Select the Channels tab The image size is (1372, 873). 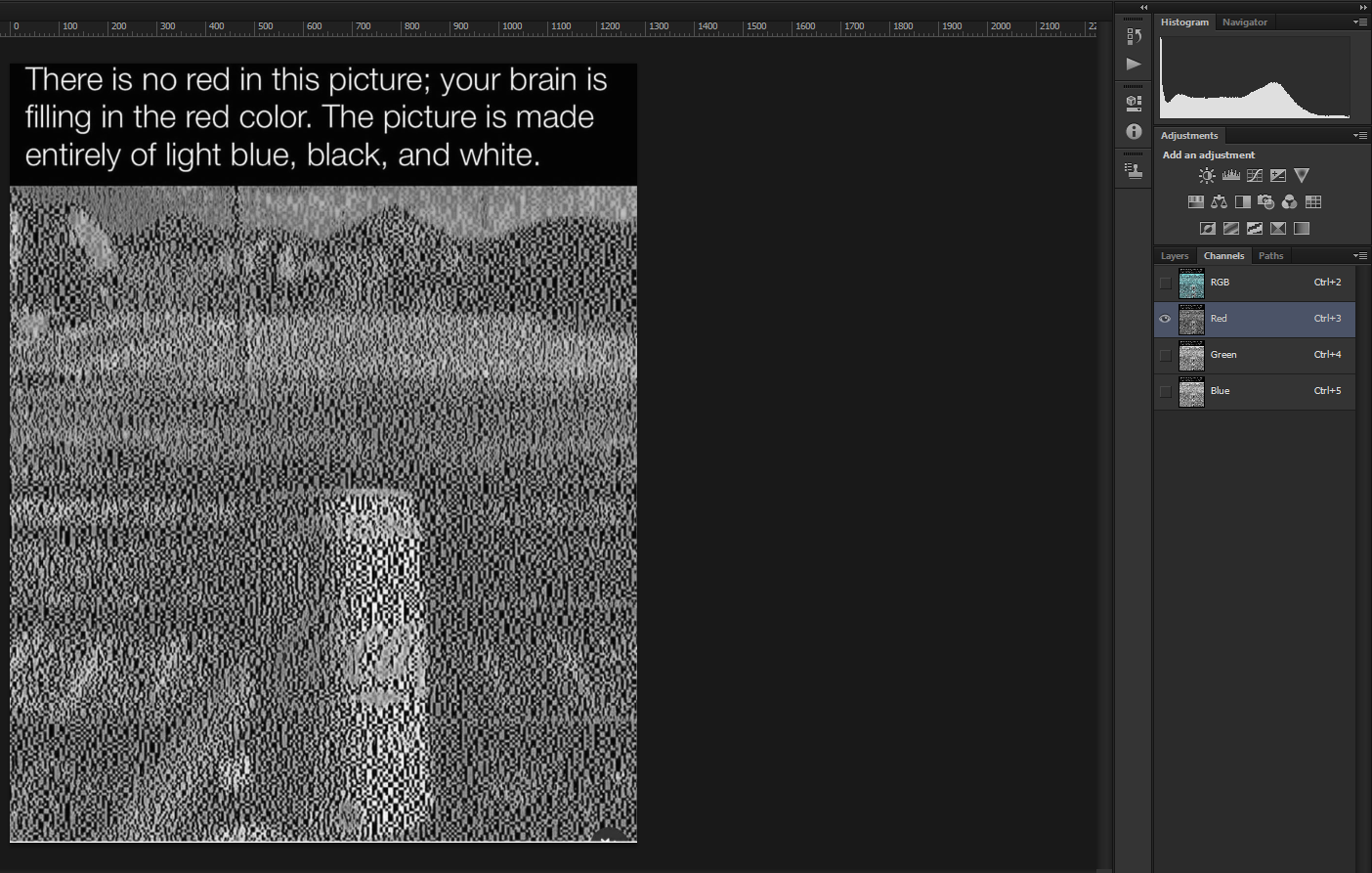point(1224,256)
